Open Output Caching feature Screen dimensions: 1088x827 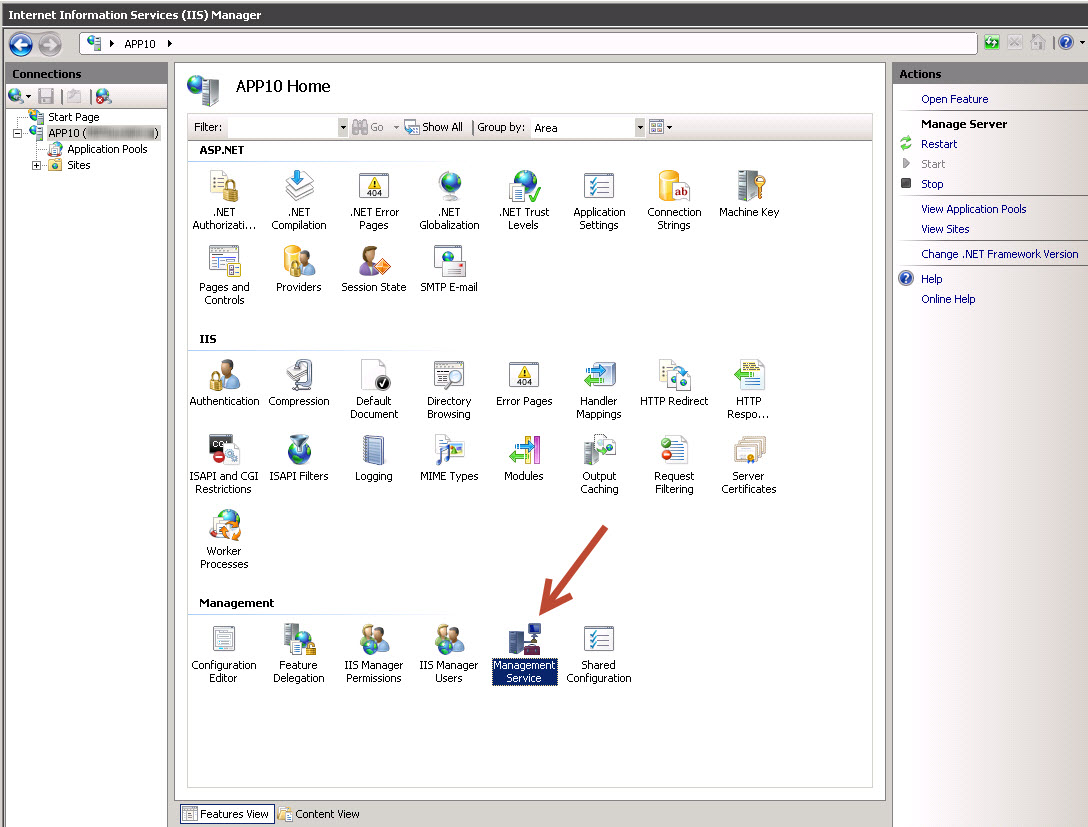tap(599, 464)
